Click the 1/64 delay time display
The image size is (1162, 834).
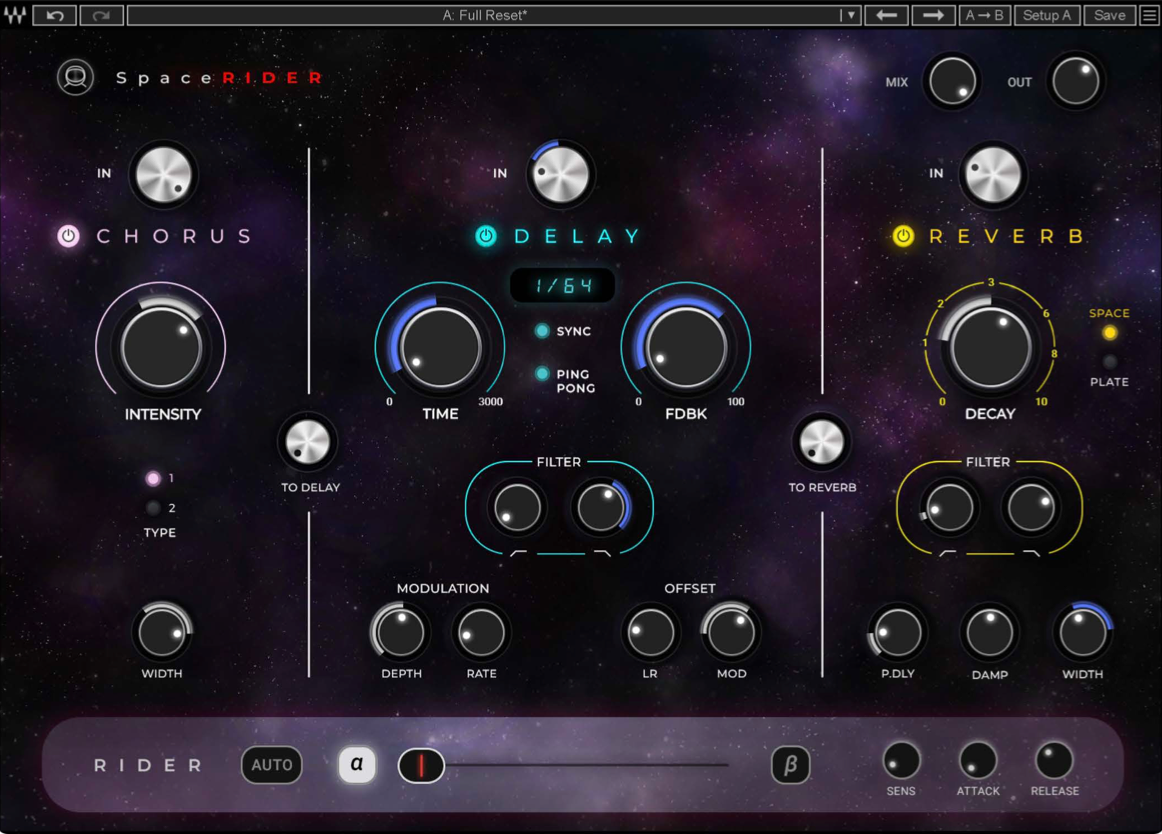[562, 285]
